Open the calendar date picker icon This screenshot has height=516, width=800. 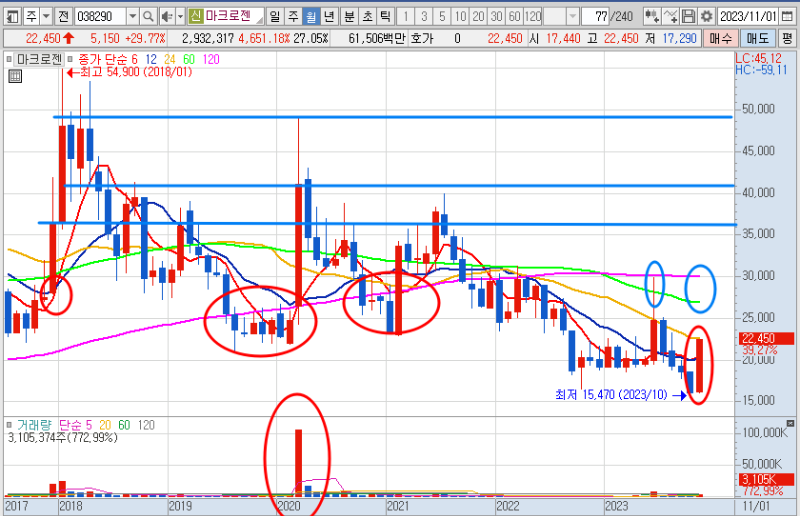click(x=787, y=17)
